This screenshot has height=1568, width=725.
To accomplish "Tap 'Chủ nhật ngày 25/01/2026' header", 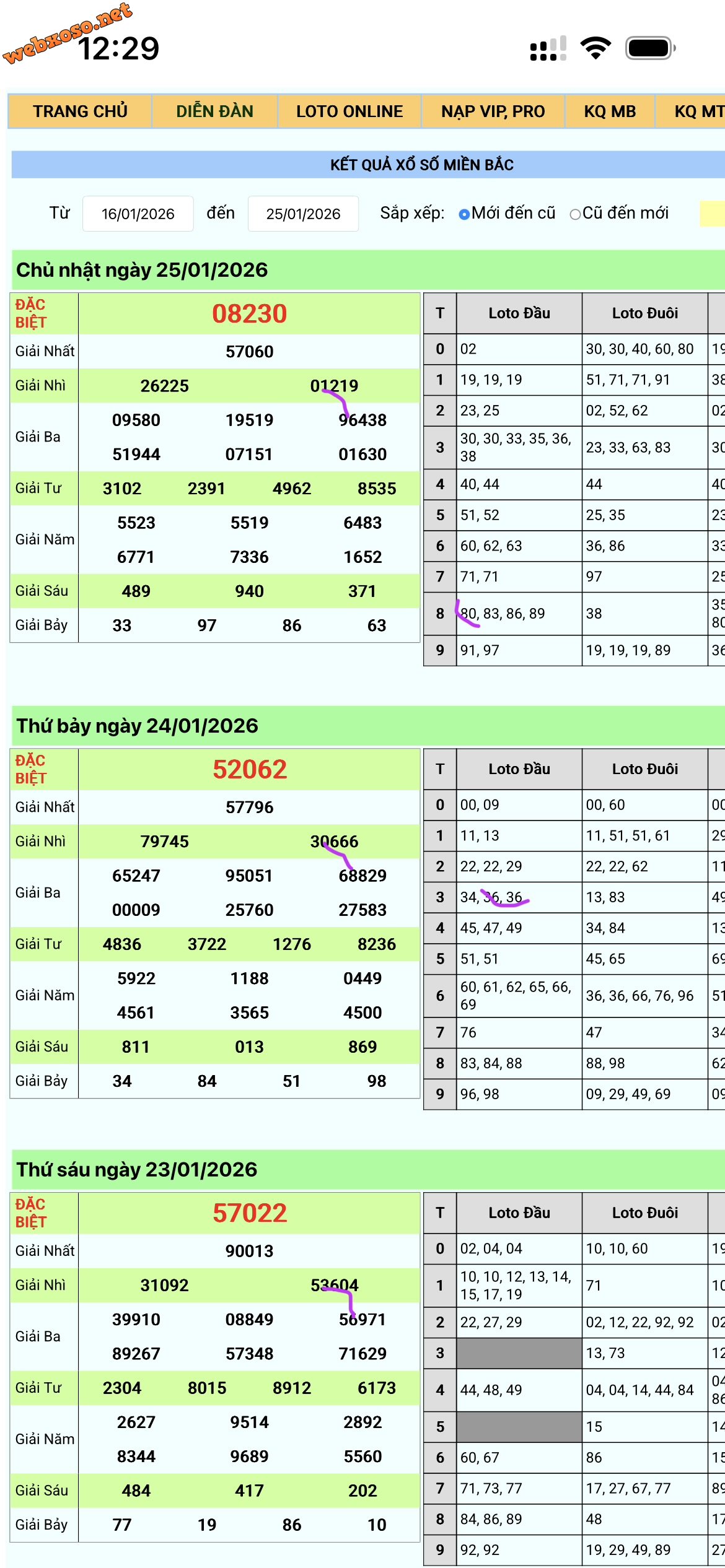I will 142,270.
